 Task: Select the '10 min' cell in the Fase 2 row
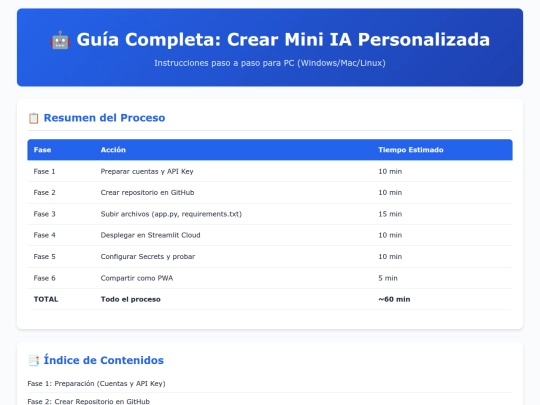coord(390,193)
